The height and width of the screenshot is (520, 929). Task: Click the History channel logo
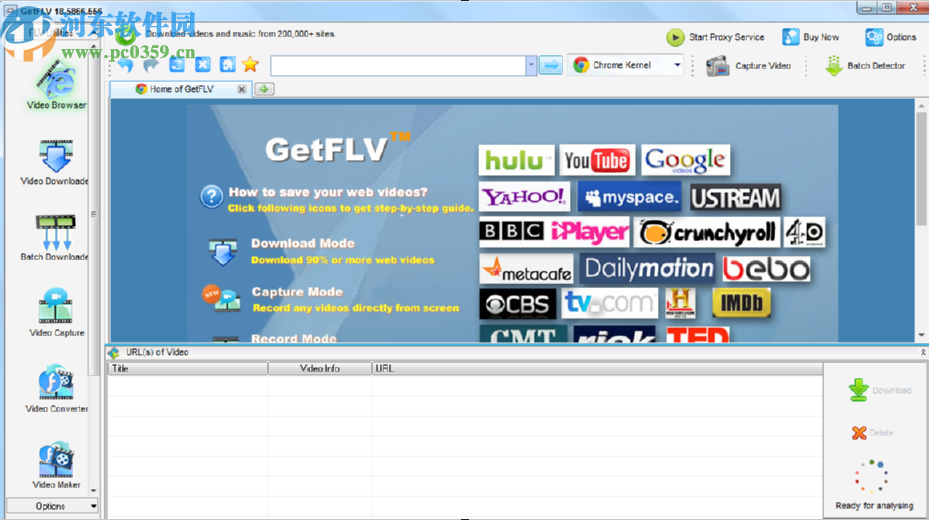(x=680, y=303)
